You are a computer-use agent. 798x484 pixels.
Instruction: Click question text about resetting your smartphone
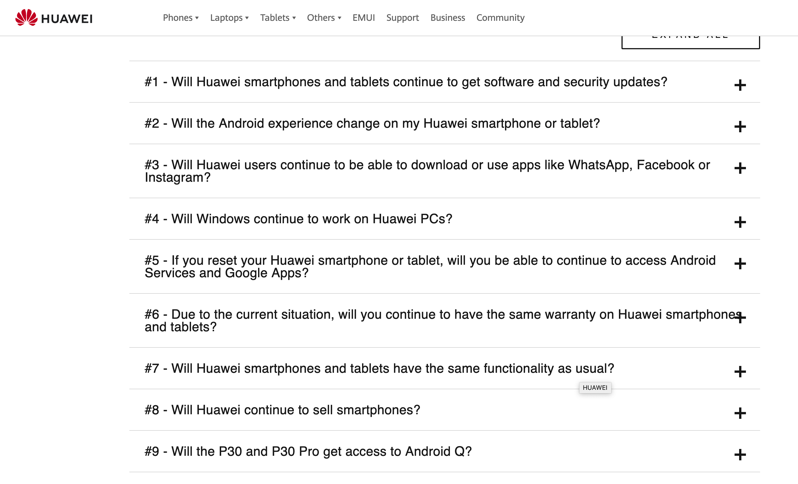(x=430, y=267)
